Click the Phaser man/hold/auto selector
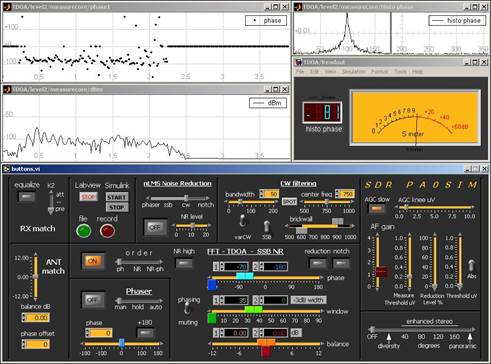Screen dimensions: 491x364 (x=139, y=301)
